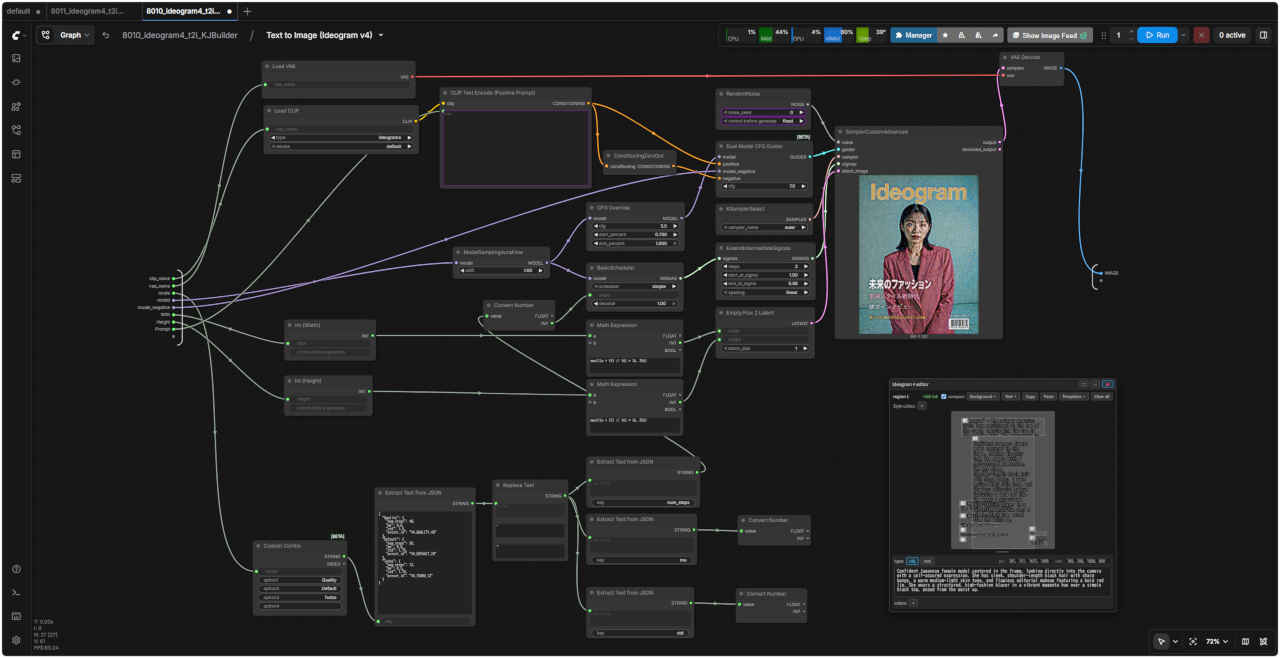The image size is (1280, 658).
Task: Click the Ideogram magazine cover preview image
Action: [919, 256]
